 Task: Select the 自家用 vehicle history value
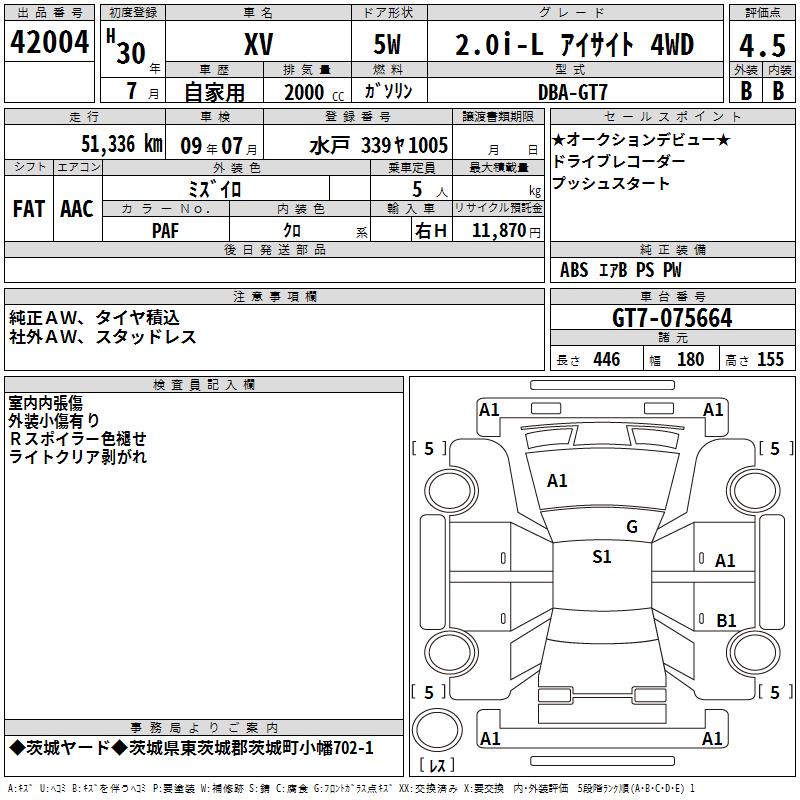pyautogui.click(x=214, y=92)
